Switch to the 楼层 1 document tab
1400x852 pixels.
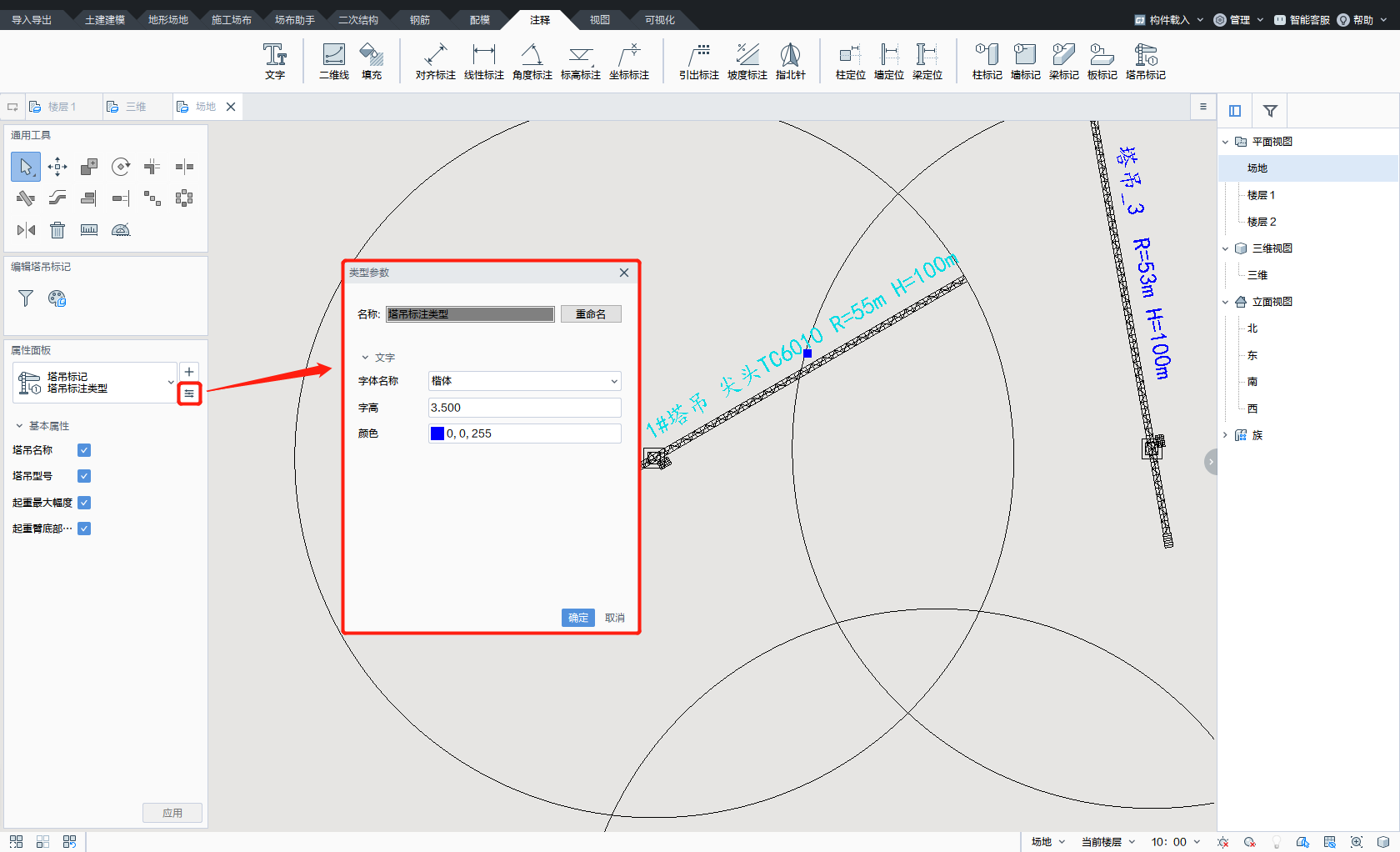coord(62,107)
